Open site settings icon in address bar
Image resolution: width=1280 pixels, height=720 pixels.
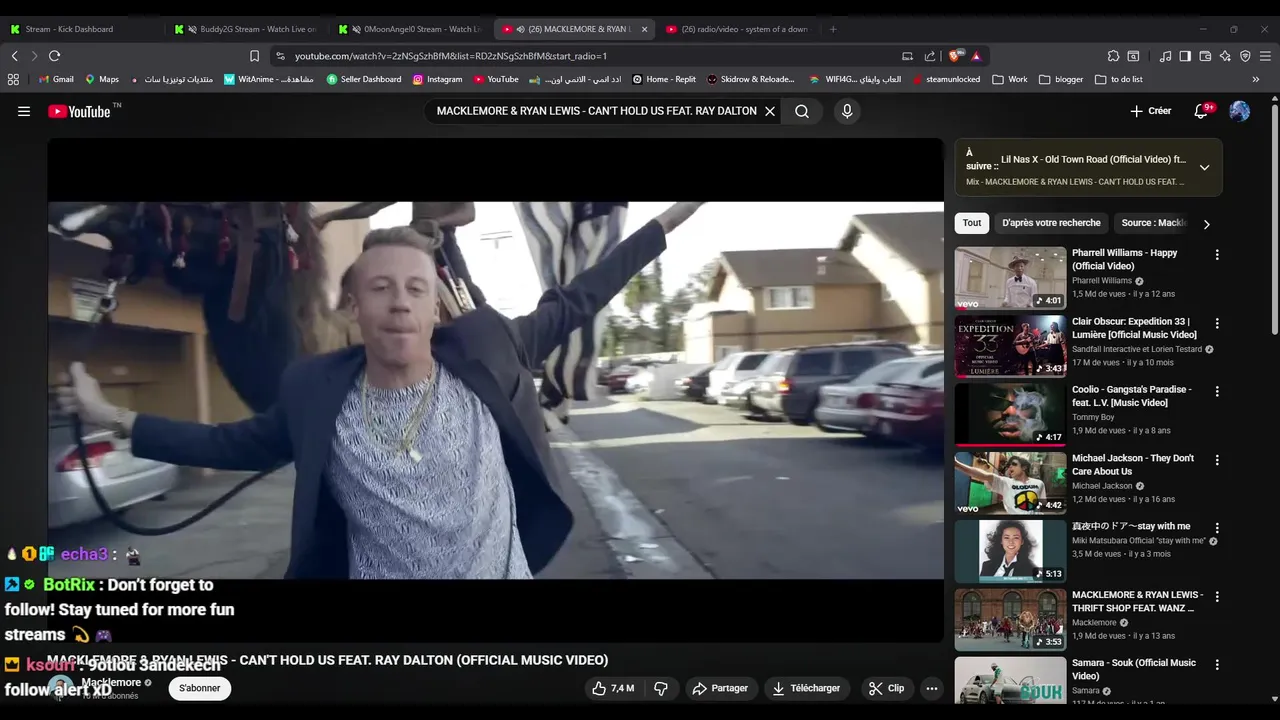(280, 56)
